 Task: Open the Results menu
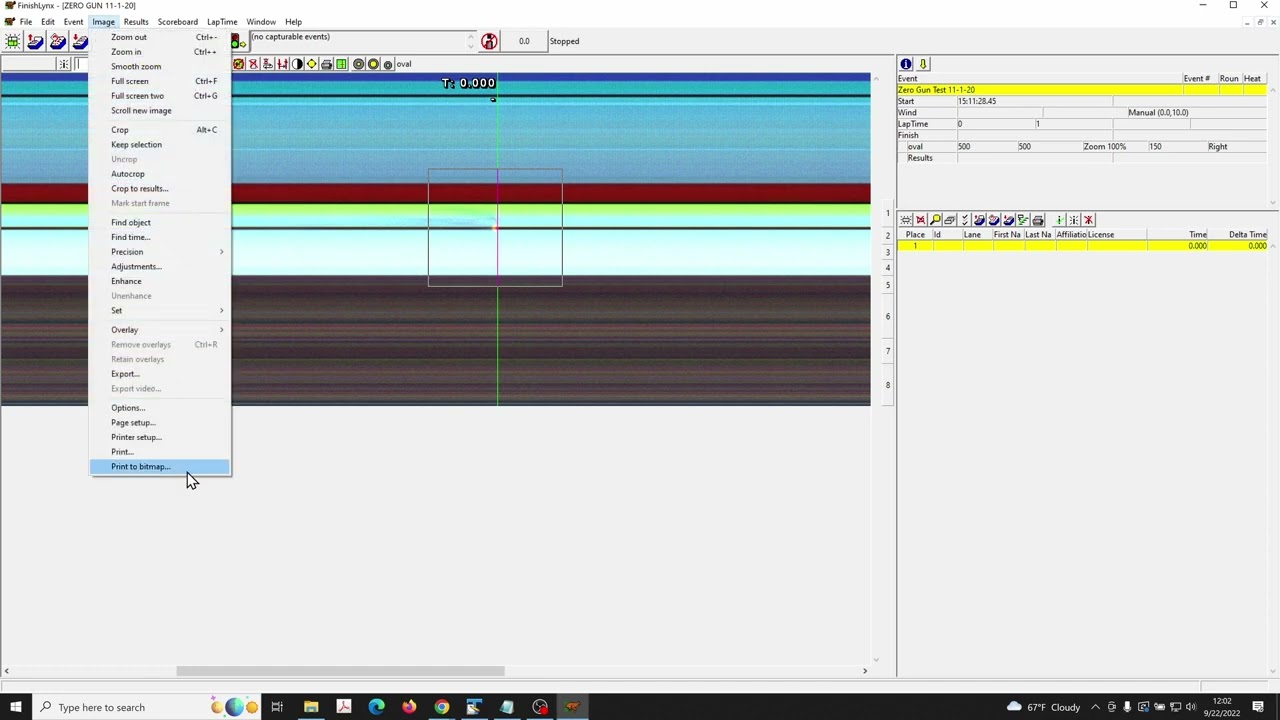[x=136, y=22]
